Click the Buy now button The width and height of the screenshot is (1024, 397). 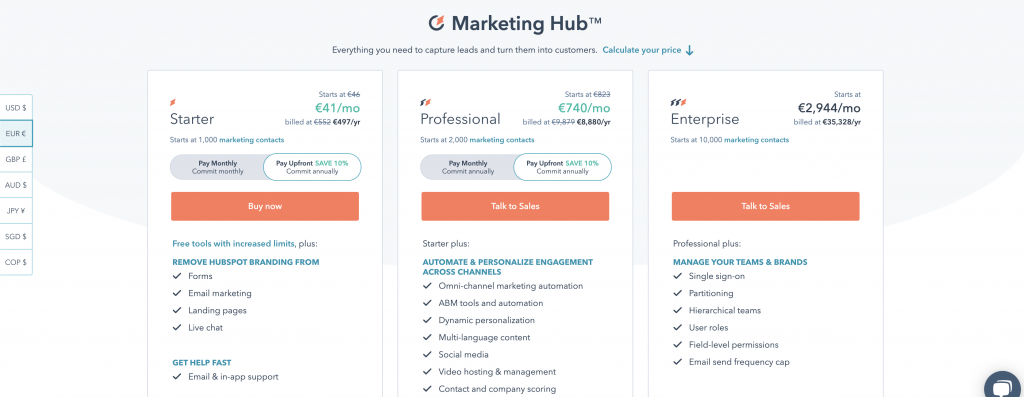coord(265,206)
